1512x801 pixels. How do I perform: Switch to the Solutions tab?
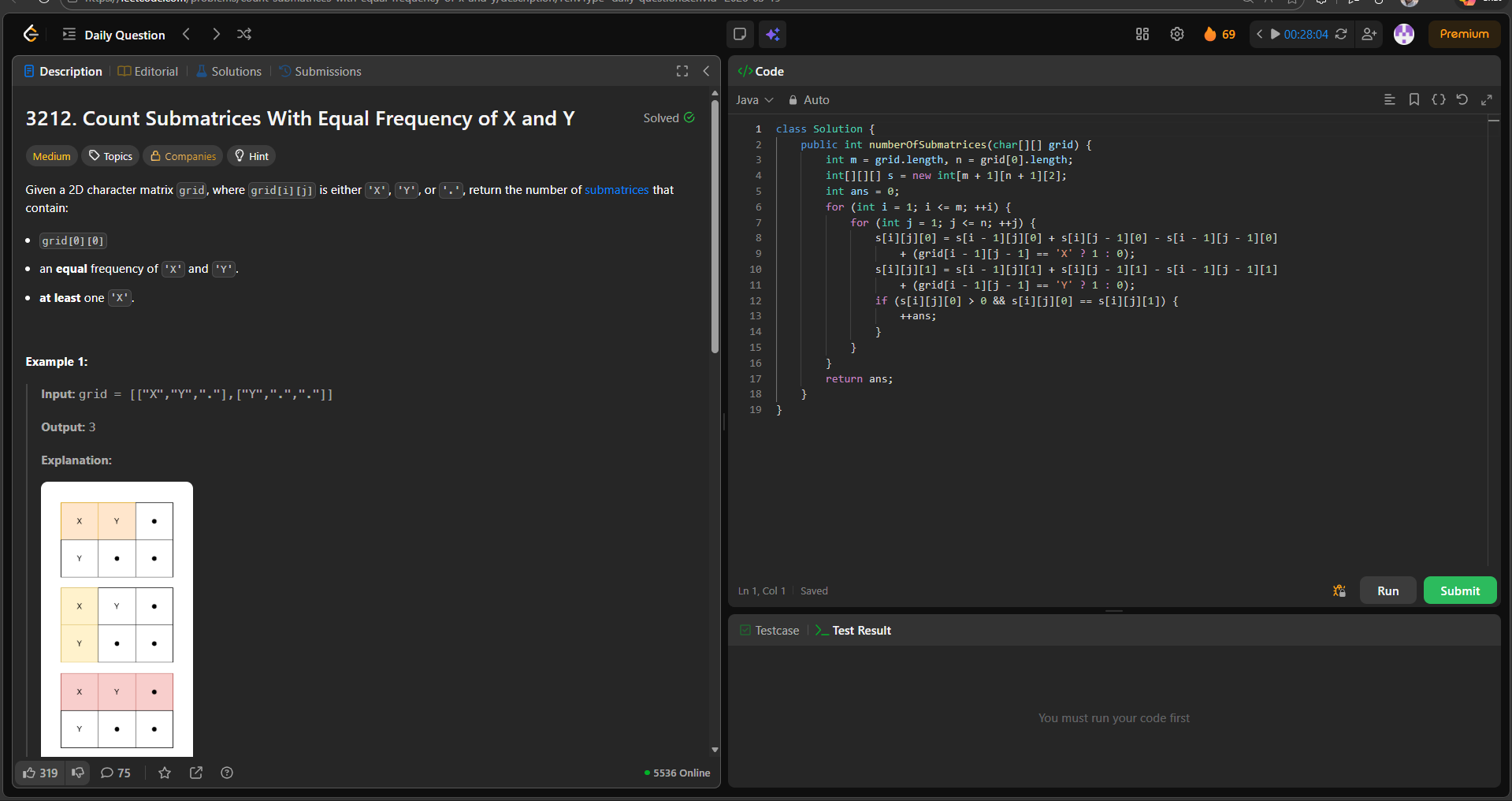(x=228, y=71)
